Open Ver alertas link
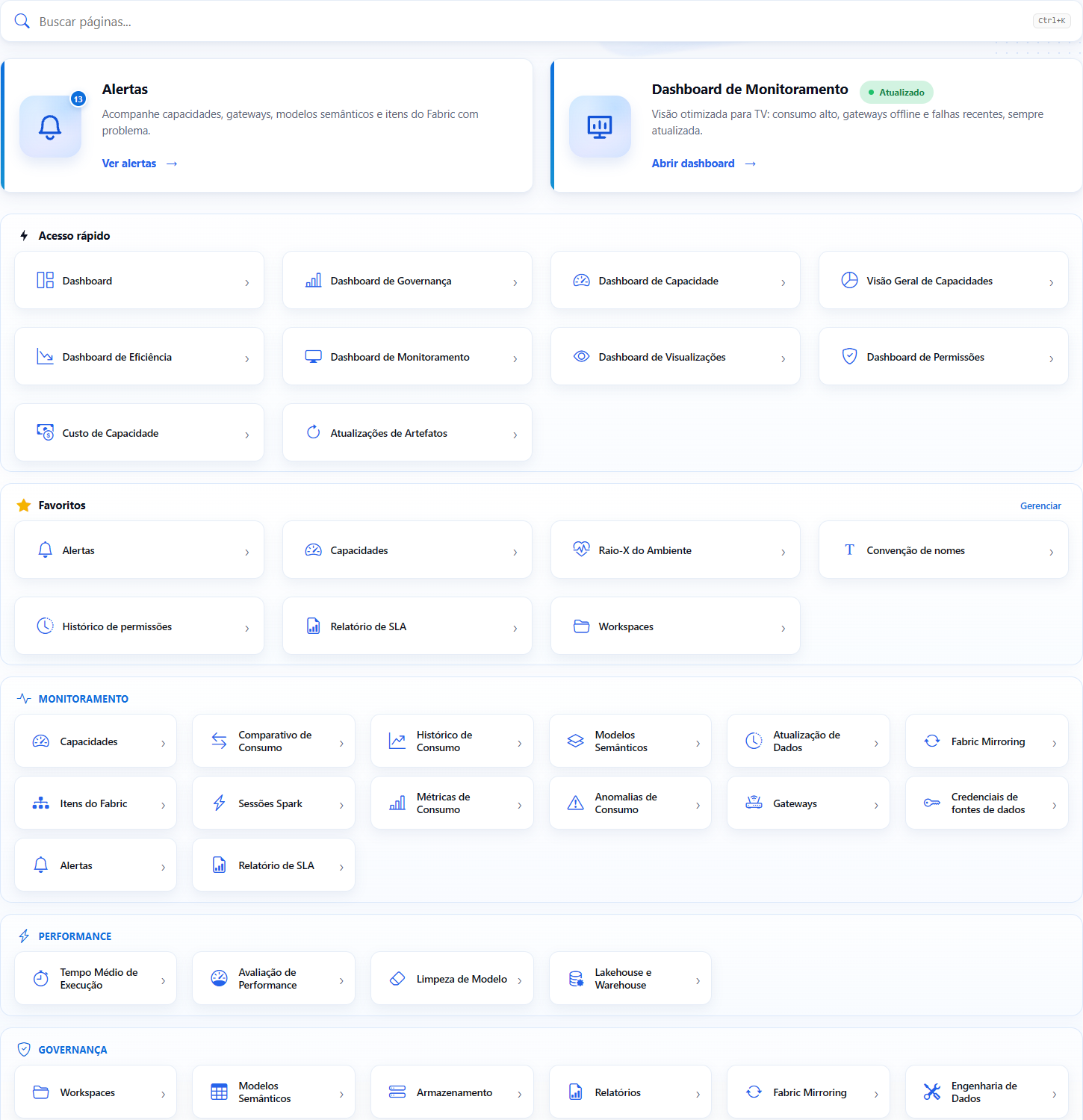The width and height of the screenshot is (1083, 1120). click(x=139, y=164)
